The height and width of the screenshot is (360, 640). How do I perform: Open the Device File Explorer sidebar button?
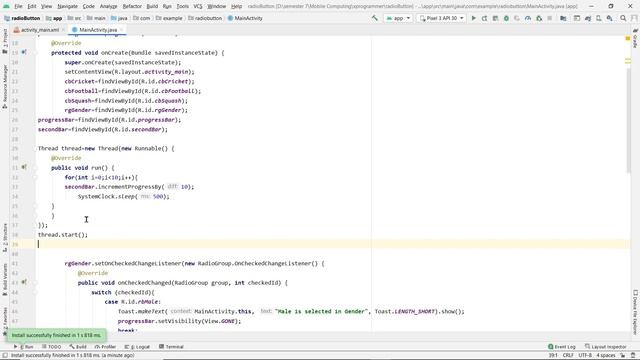point(635,312)
